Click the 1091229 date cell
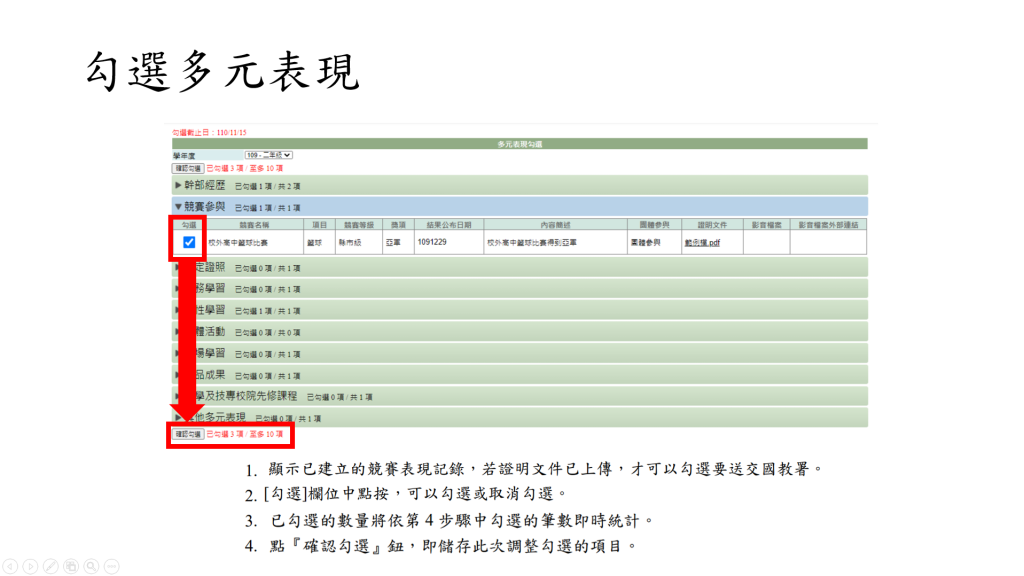 432,243
